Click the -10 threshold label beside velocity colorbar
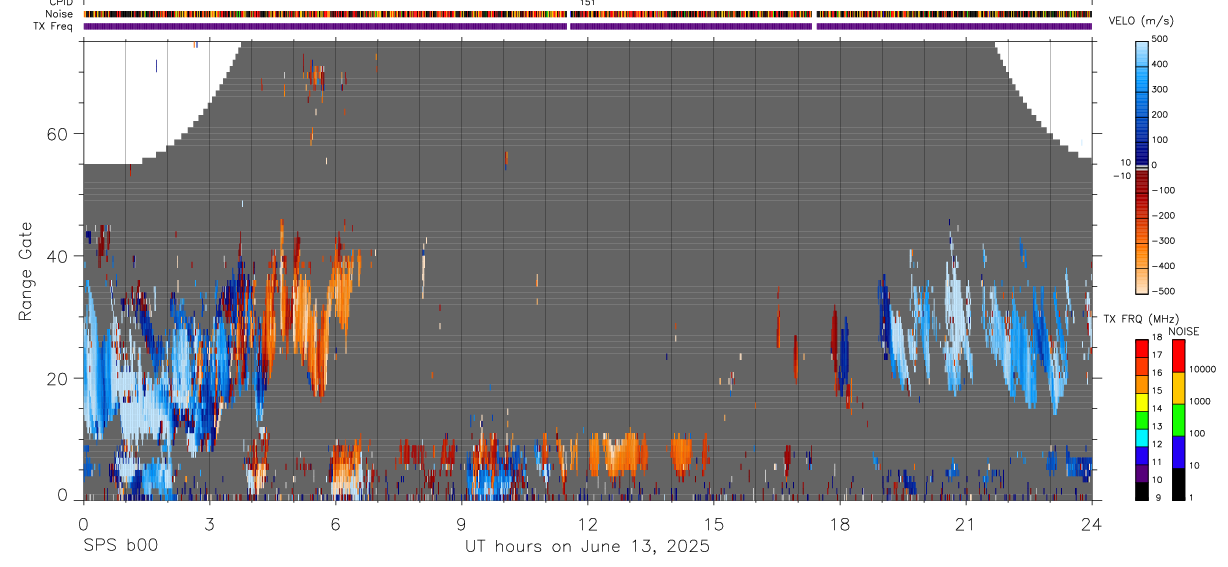Screen dimensions: 1228x567 pyautogui.click(x=1121, y=175)
